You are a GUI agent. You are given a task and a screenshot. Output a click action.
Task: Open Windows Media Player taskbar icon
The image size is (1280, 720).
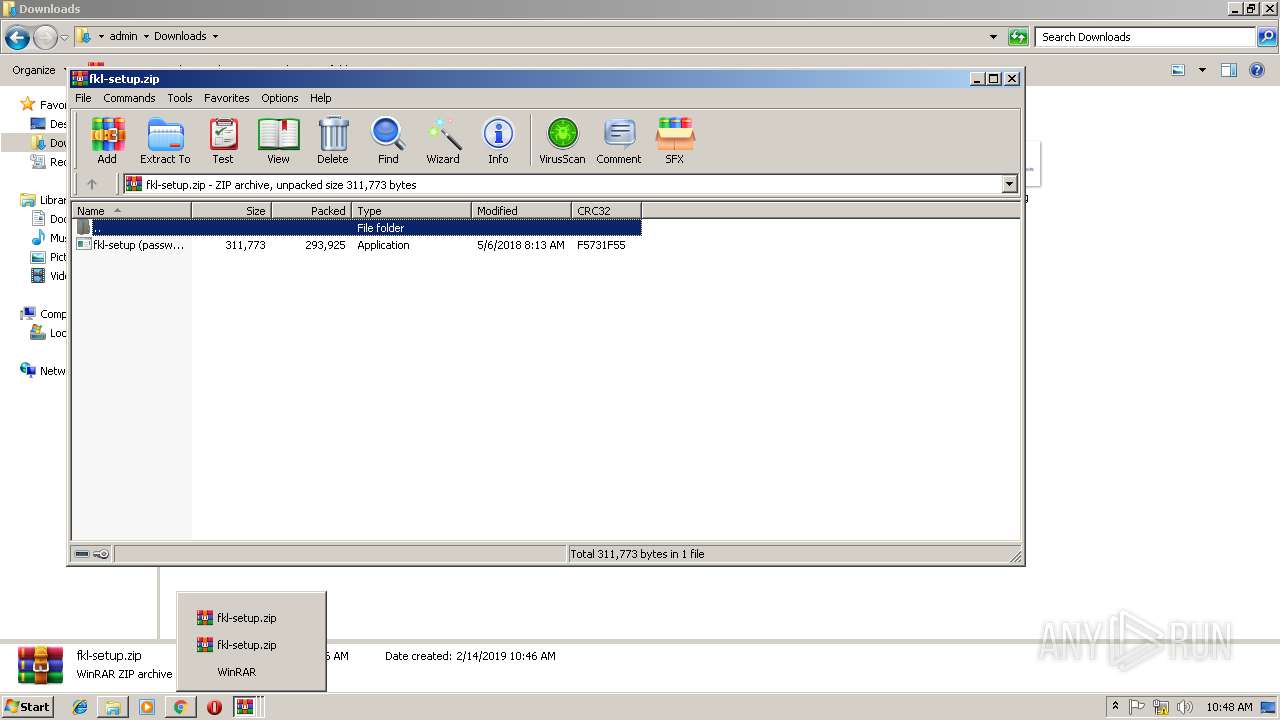click(147, 707)
